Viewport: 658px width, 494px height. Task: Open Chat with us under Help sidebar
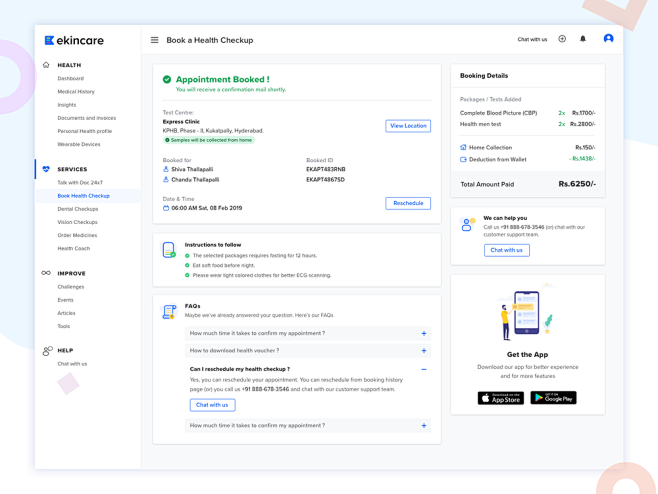72,364
